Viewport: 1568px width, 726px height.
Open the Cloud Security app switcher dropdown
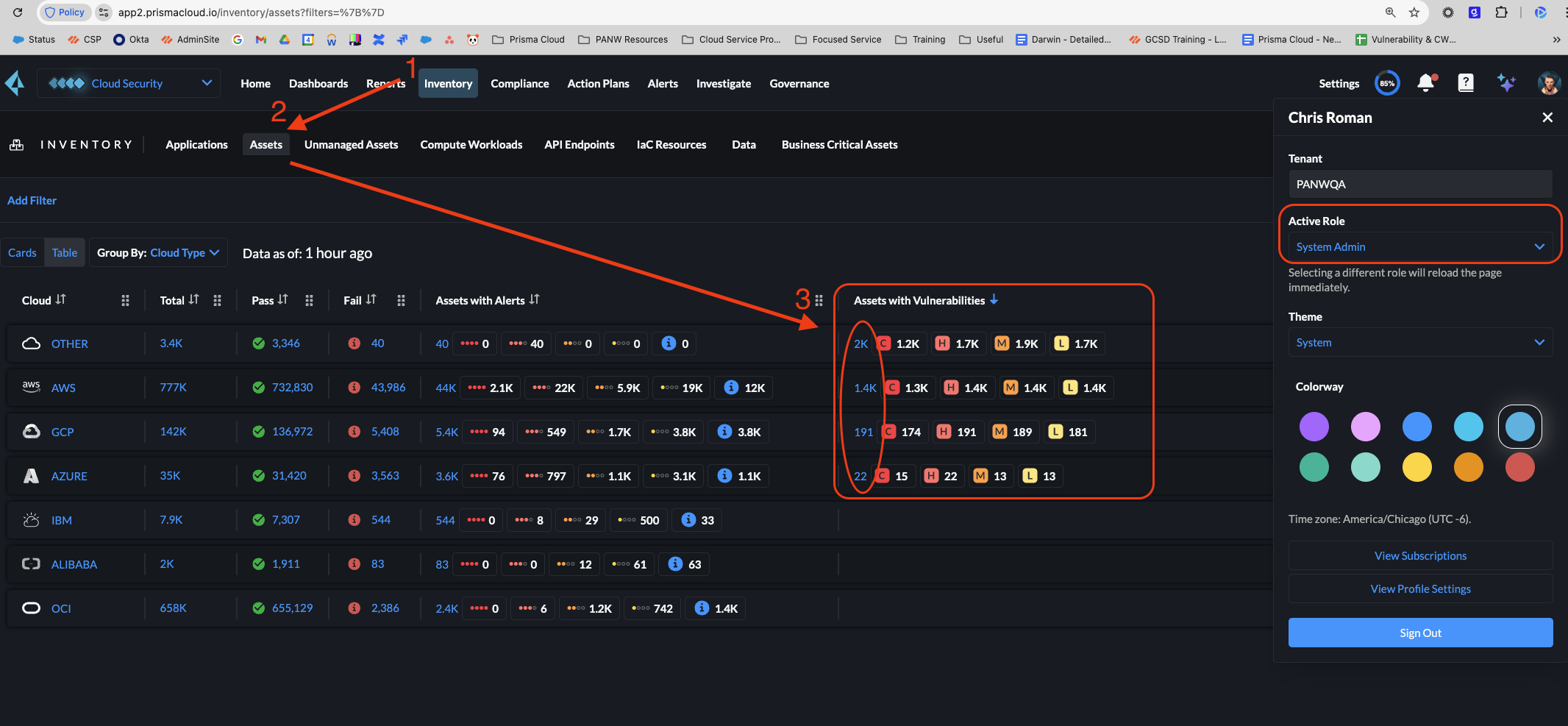click(129, 83)
